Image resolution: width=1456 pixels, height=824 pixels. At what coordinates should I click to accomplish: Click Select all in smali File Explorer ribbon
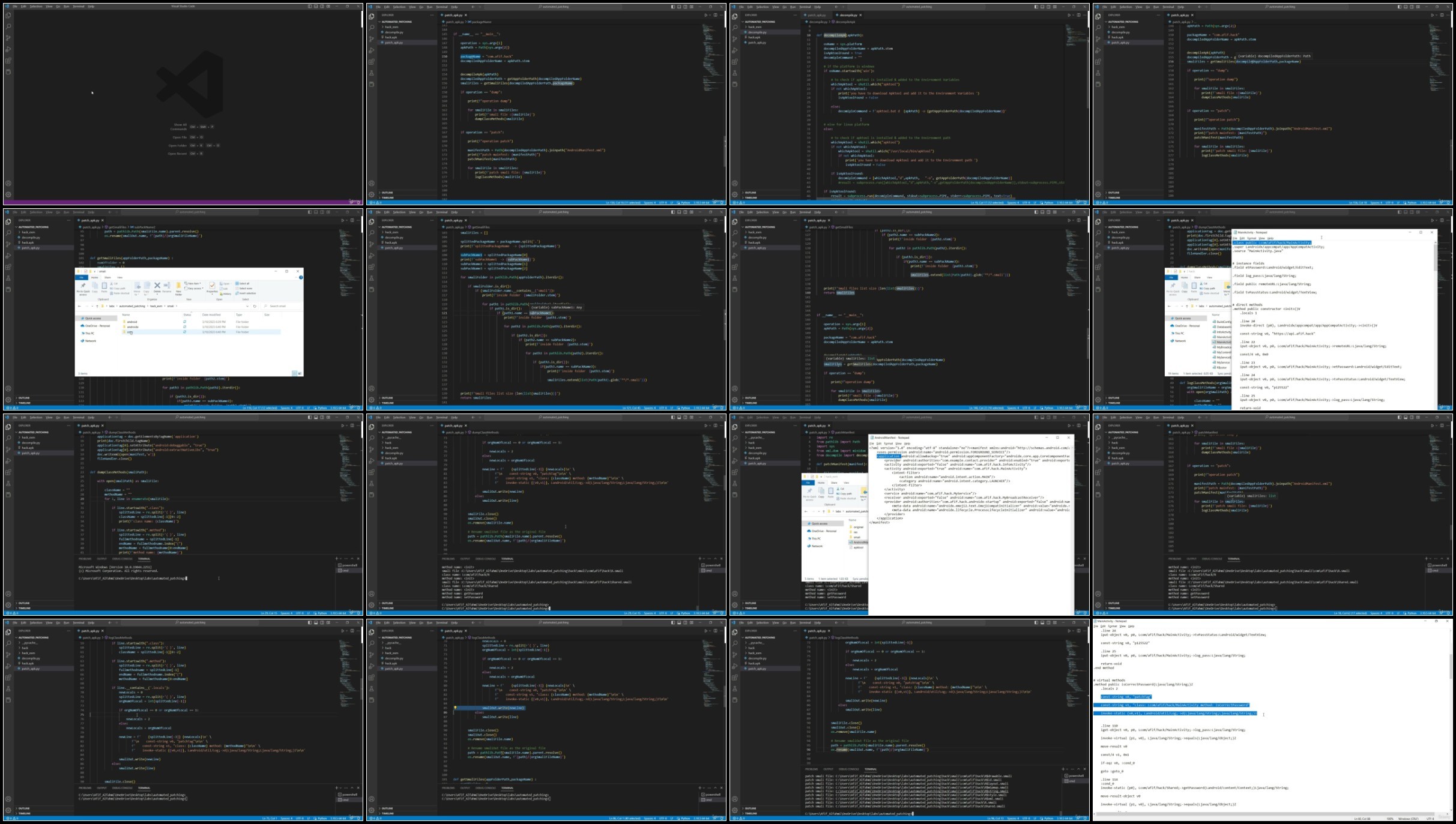(x=243, y=283)
